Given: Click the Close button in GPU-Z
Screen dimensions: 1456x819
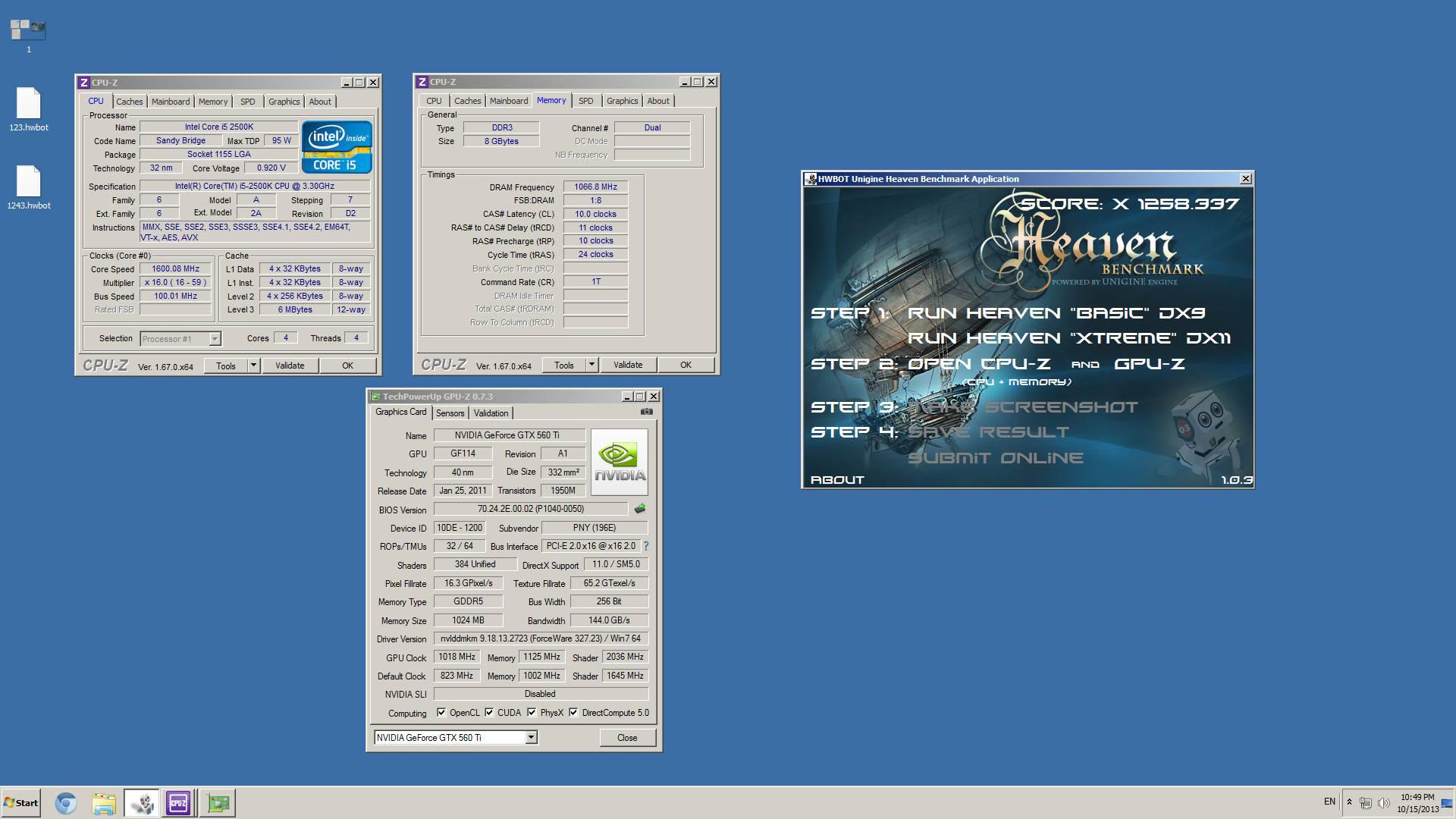Looking at the screenshot, I should 627,737.
